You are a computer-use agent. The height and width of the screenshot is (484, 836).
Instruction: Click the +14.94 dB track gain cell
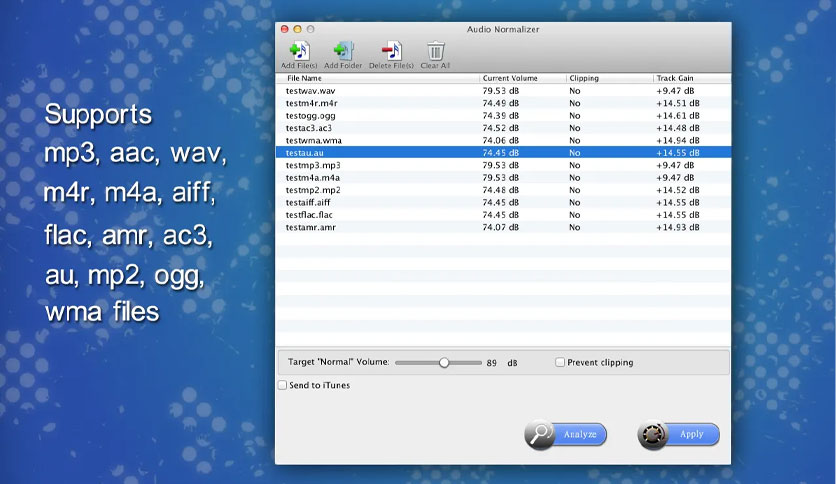pyautogui.click(x=678, y=140)
